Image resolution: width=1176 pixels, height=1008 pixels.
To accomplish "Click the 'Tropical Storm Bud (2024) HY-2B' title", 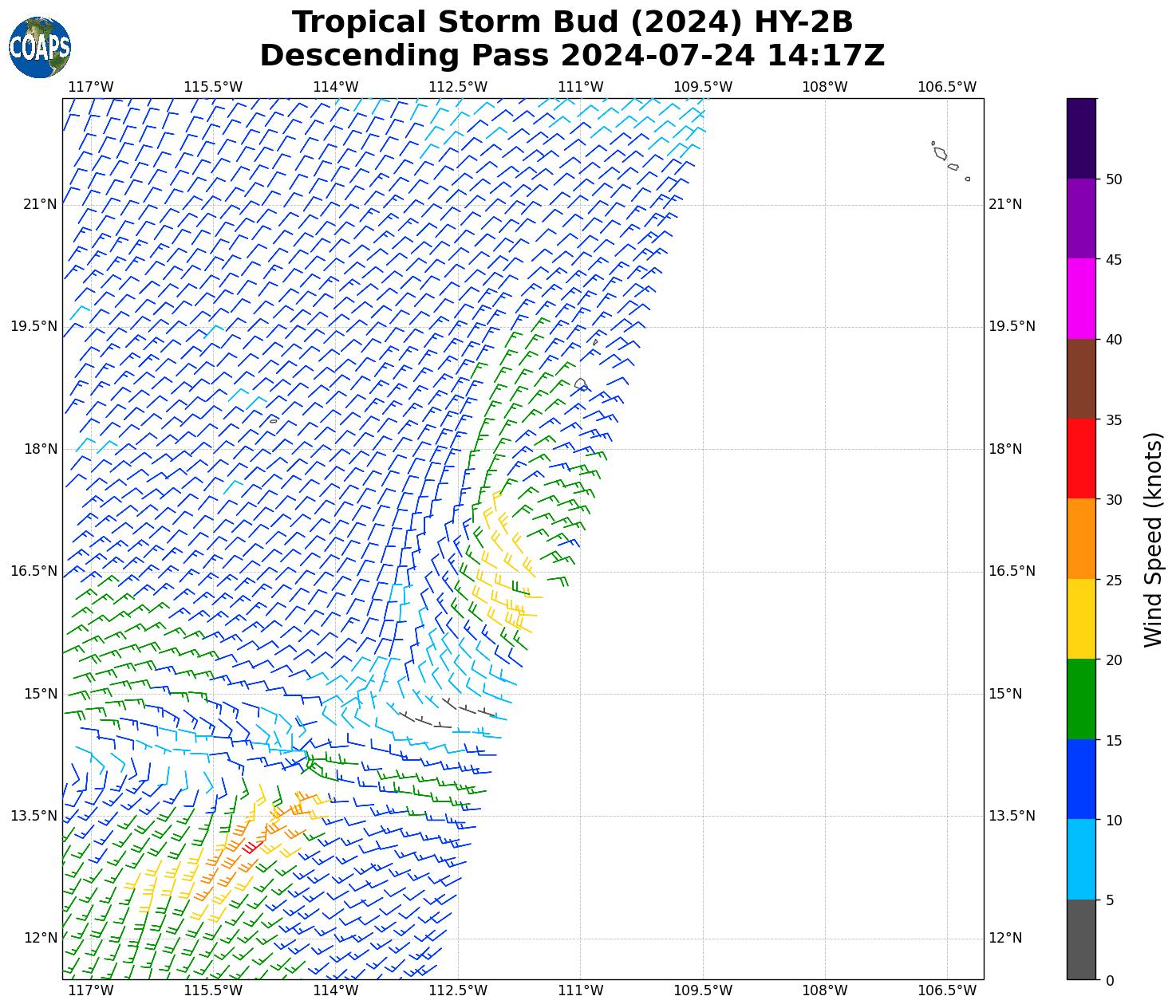I will tap(572, 22).
